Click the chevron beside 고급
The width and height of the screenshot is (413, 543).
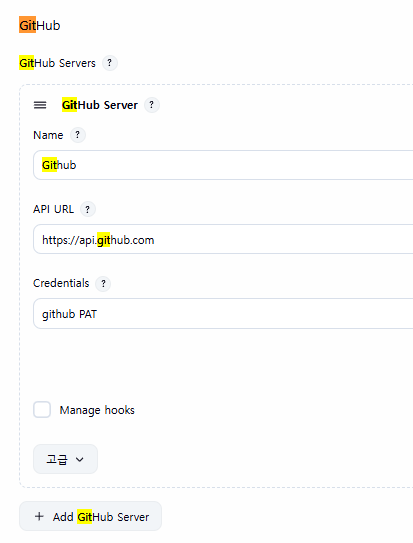tap(80, 460)
